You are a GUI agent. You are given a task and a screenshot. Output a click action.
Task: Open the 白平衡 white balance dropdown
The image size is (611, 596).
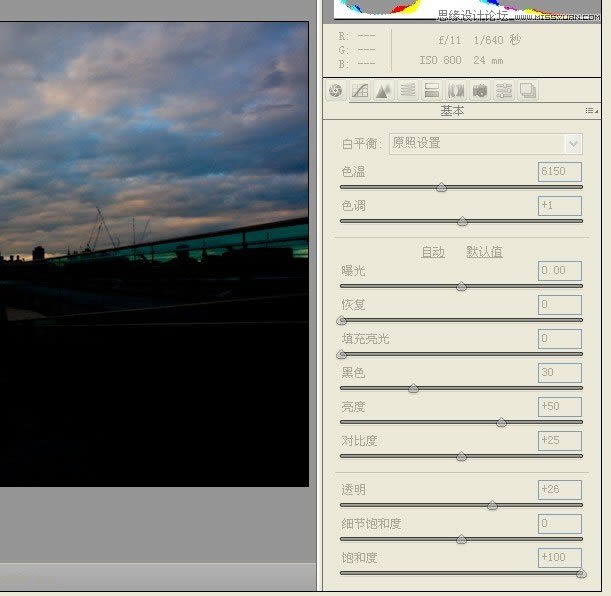pos(485,143)
